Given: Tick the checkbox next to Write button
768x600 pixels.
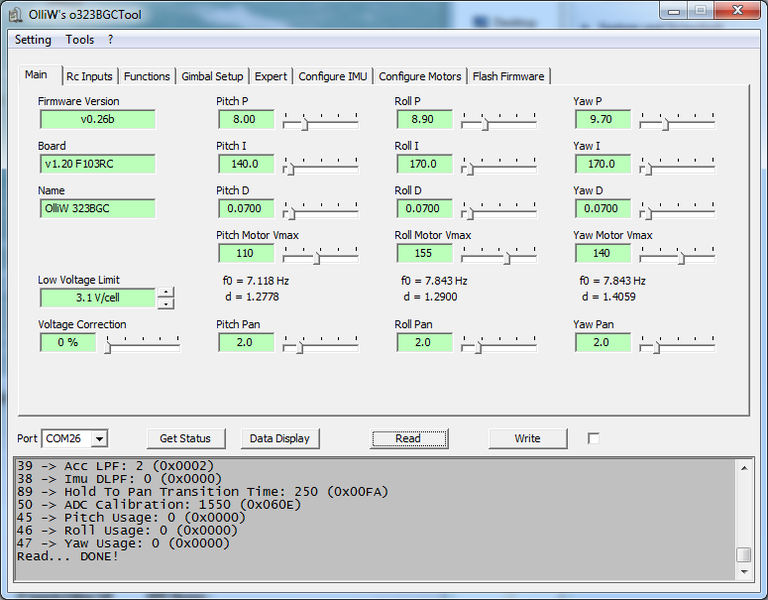Looking at the screenshot, I should click(594, 438).
